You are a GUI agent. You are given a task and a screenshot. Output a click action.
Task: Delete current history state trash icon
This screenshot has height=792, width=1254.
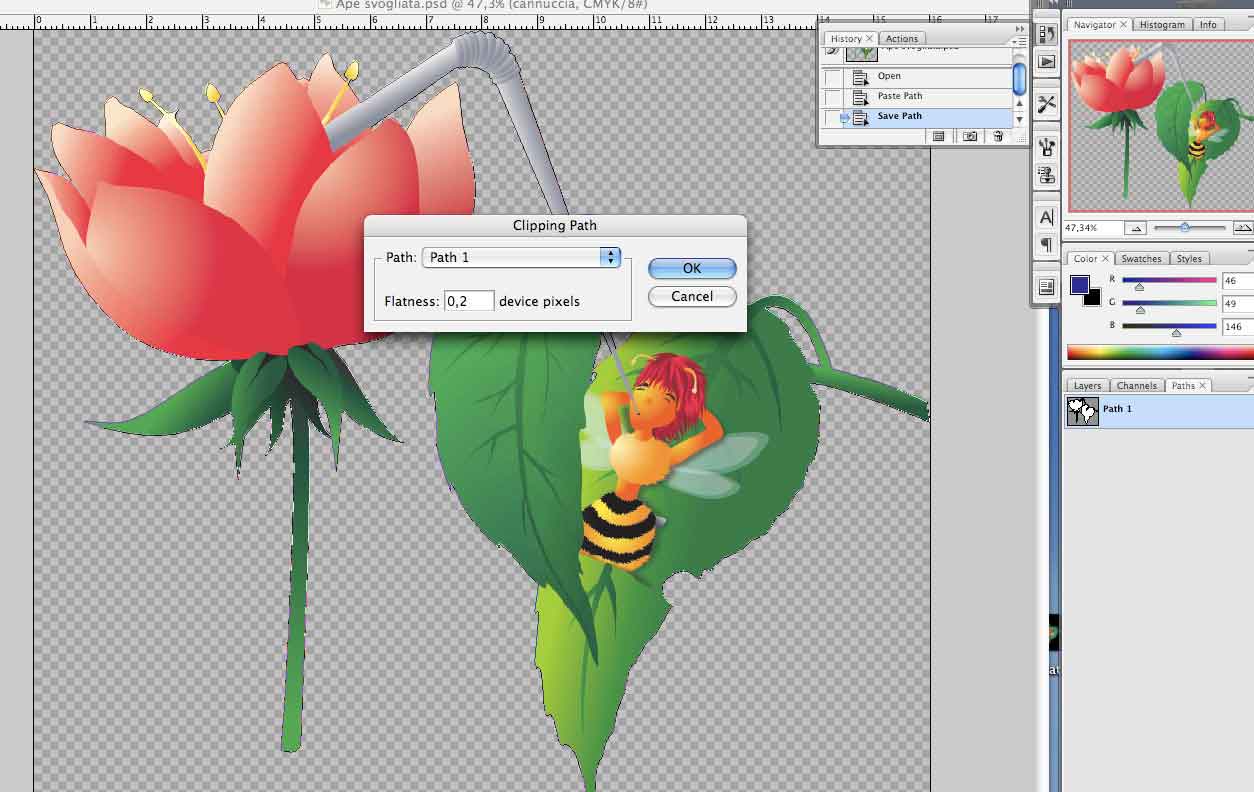(997, 136)
